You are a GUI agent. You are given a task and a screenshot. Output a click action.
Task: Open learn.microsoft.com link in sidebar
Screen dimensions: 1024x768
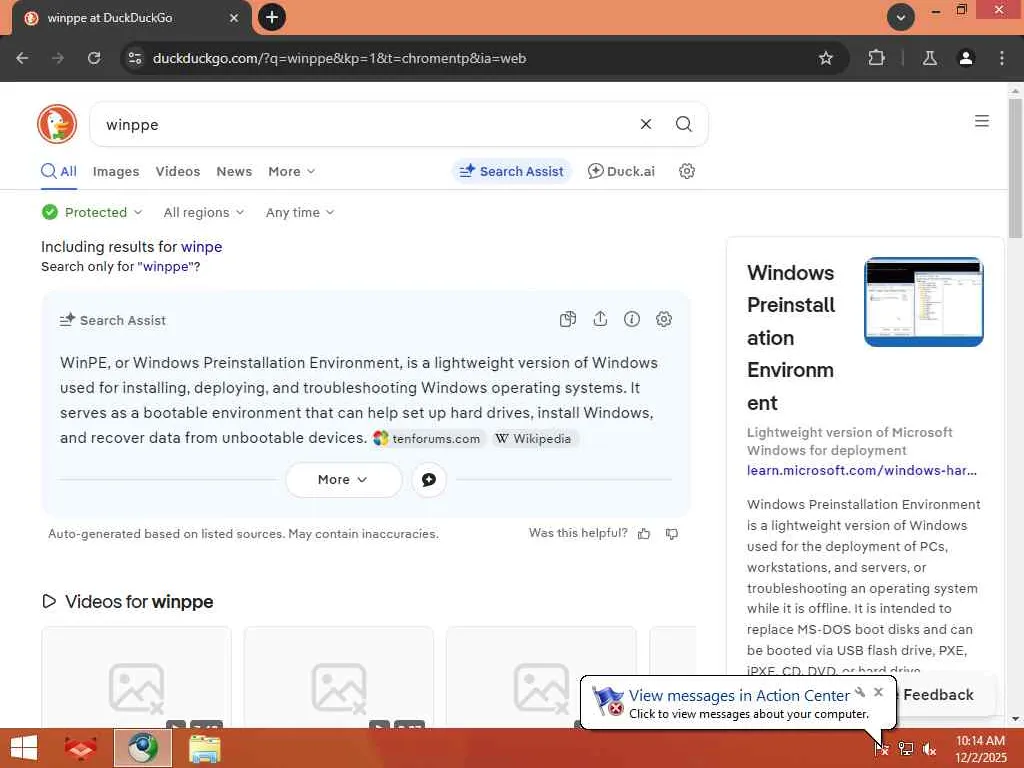[x=861, y=470]
